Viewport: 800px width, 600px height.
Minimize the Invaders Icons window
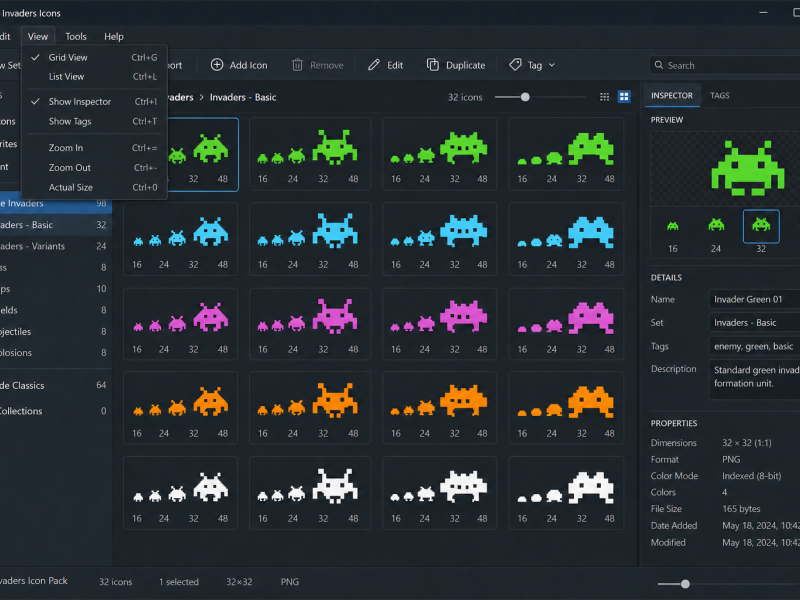pos(763,12)
